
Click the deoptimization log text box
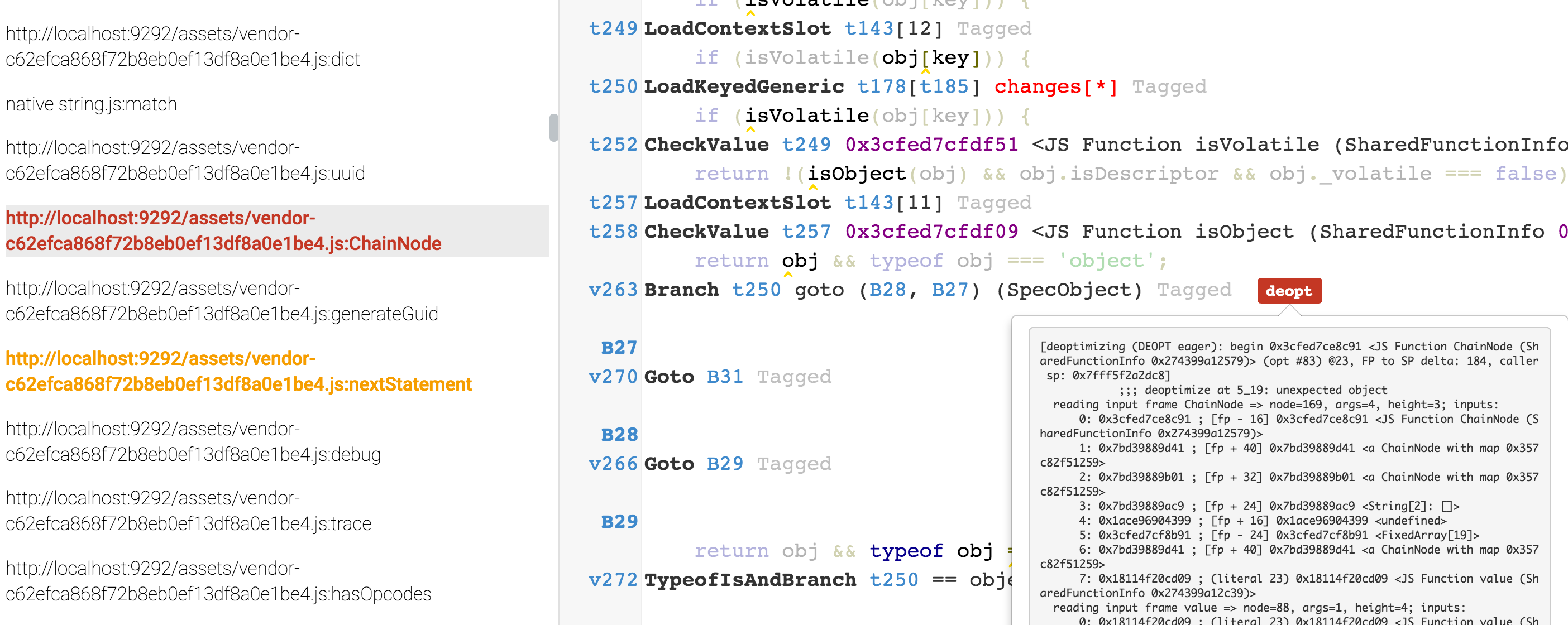click(1289, 478)
